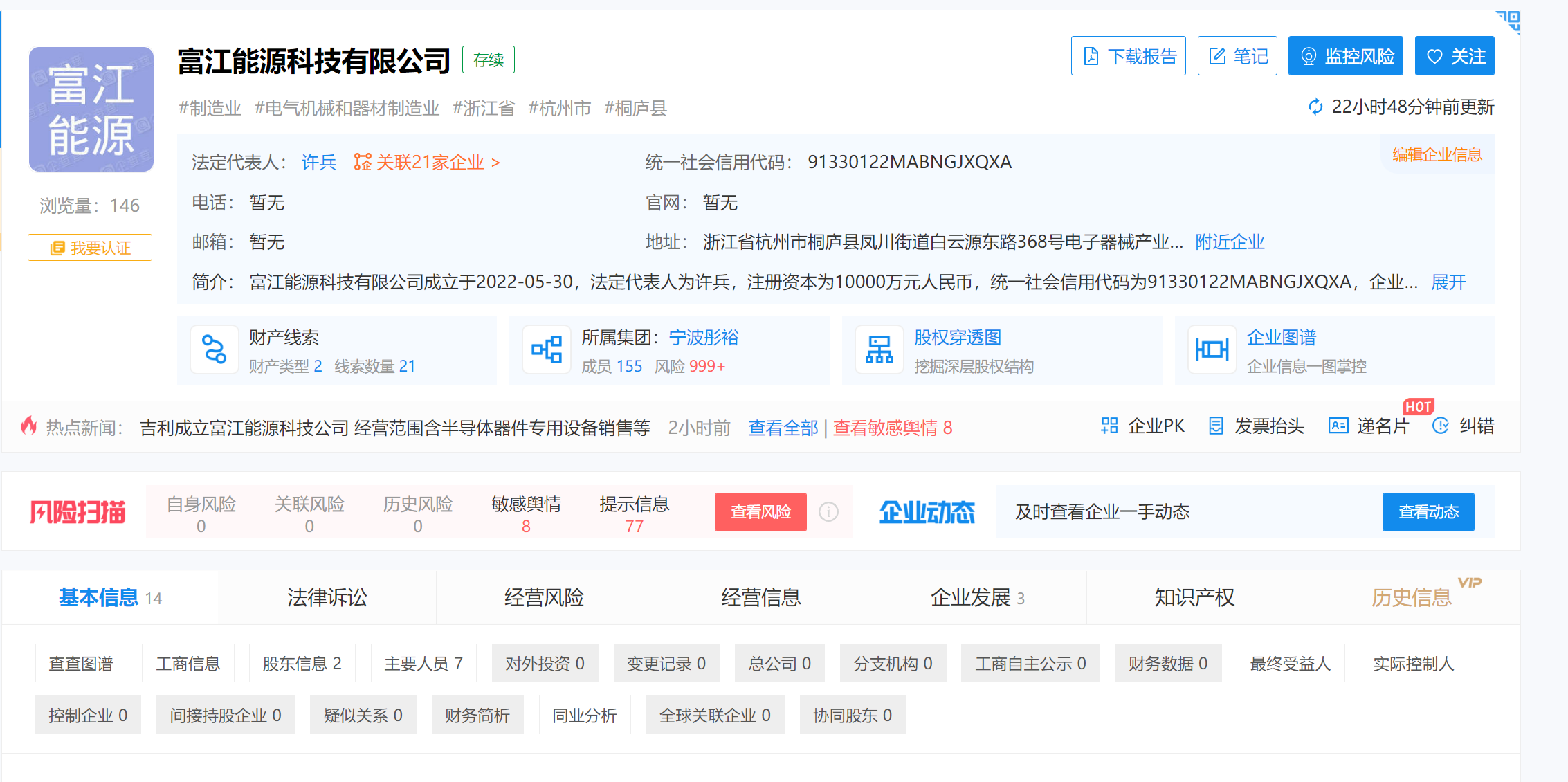The image size is (1568, 782).
Task: Open legal representative 许兵 link
Action: tap(319, 162)
